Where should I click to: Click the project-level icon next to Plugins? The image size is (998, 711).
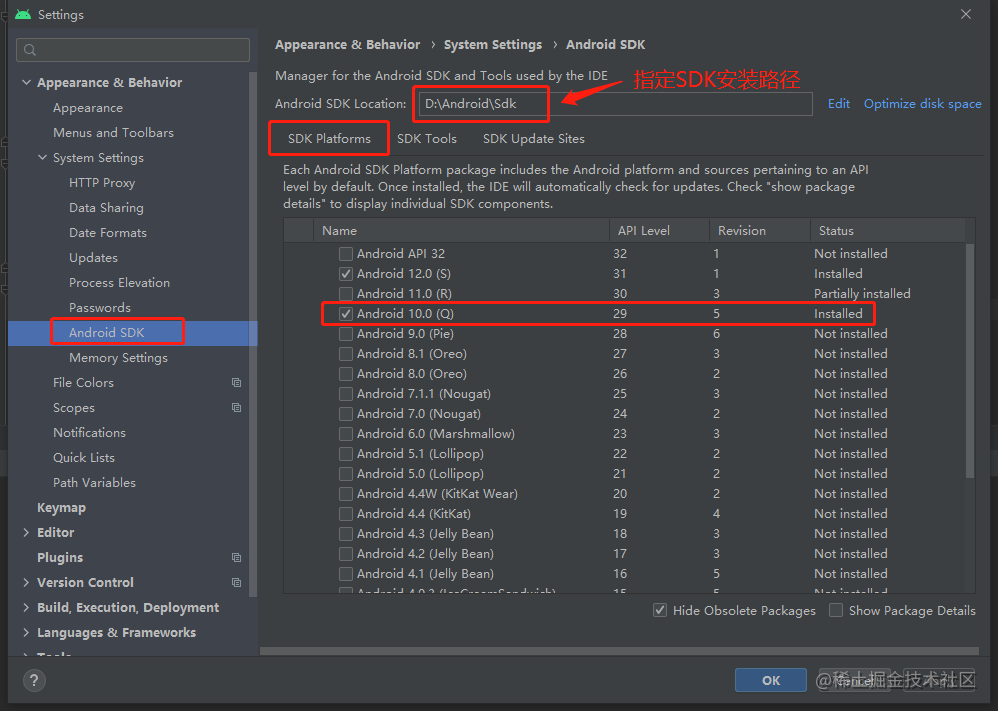(237, 558)
